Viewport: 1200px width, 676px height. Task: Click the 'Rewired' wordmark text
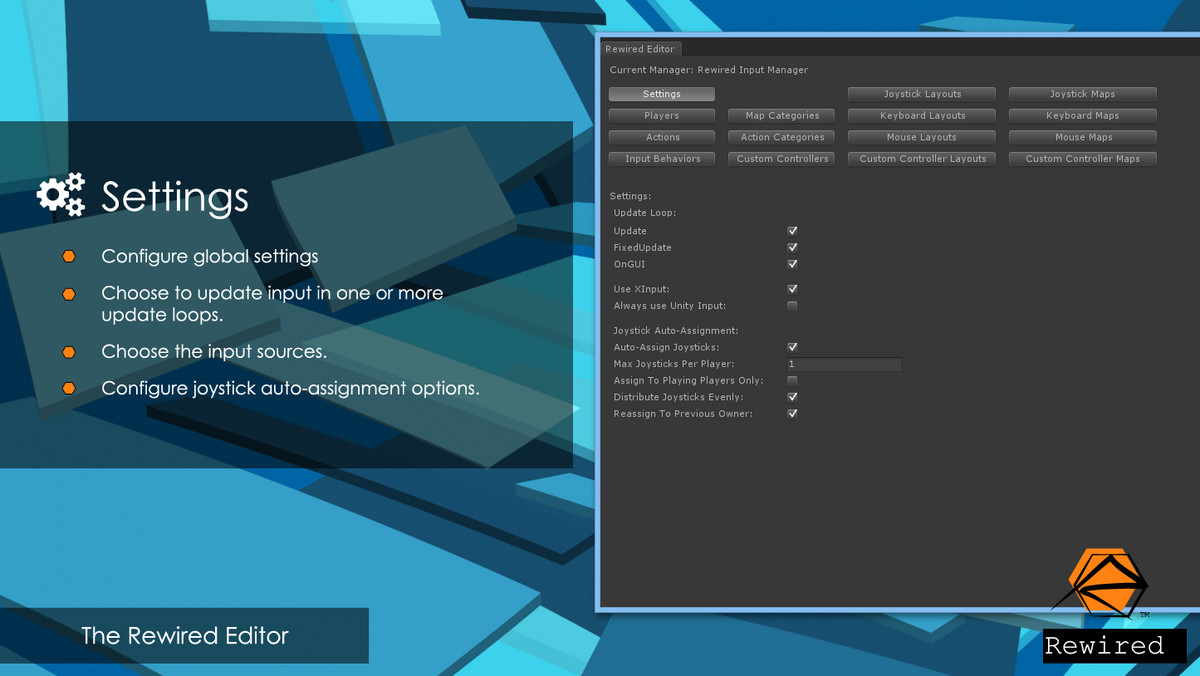[1104, 646]
